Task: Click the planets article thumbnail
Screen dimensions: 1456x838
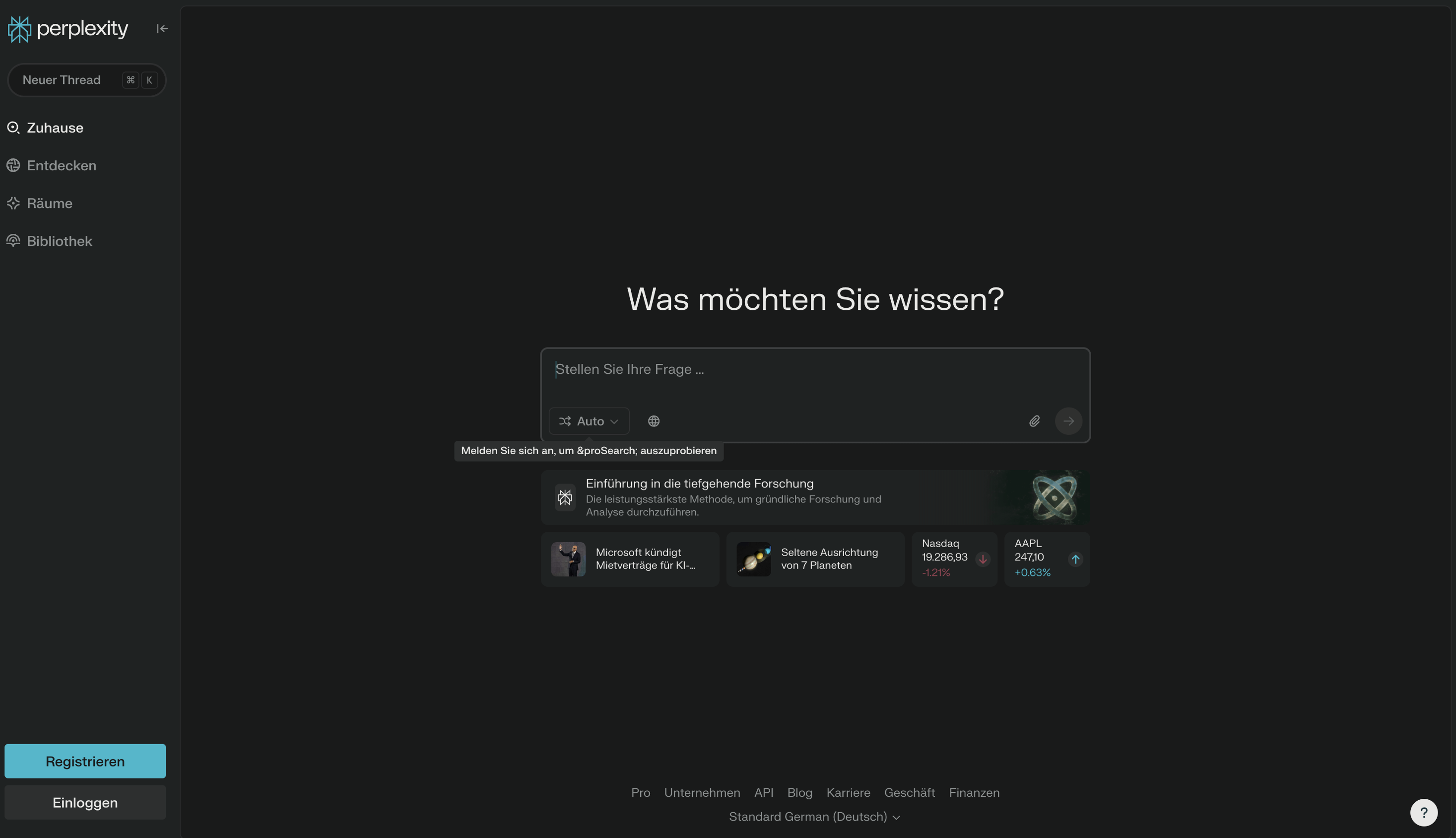Action: coord(754,559)
